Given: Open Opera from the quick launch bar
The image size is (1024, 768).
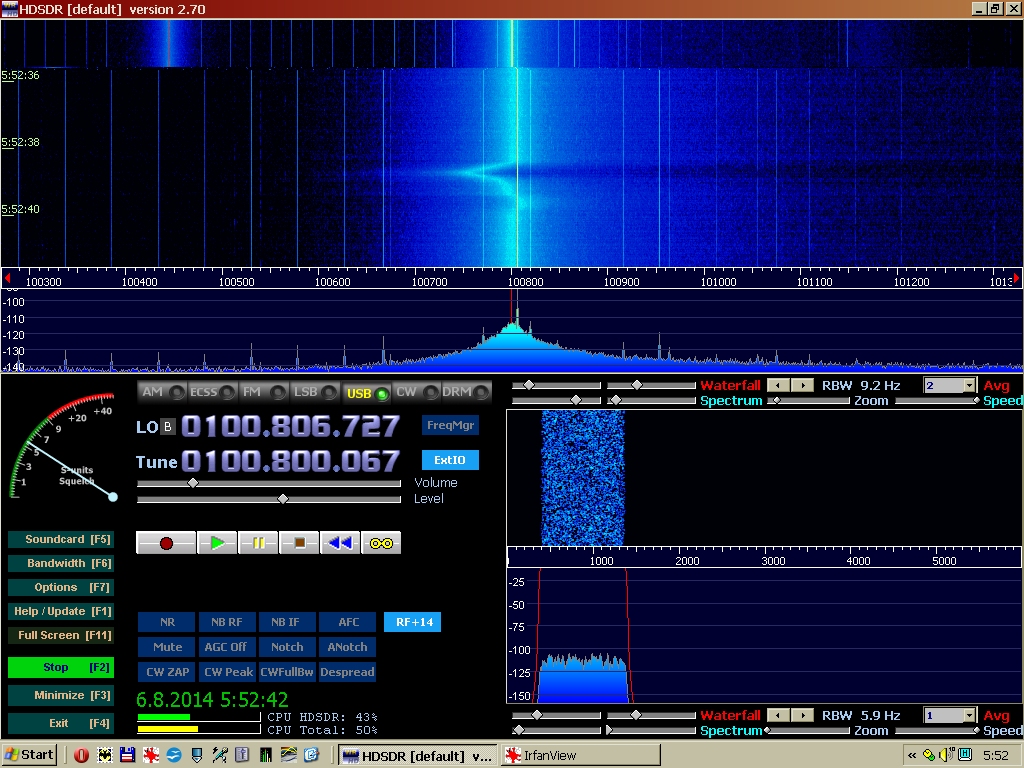Looking at the screenshot, I should (x=82, y=755).
